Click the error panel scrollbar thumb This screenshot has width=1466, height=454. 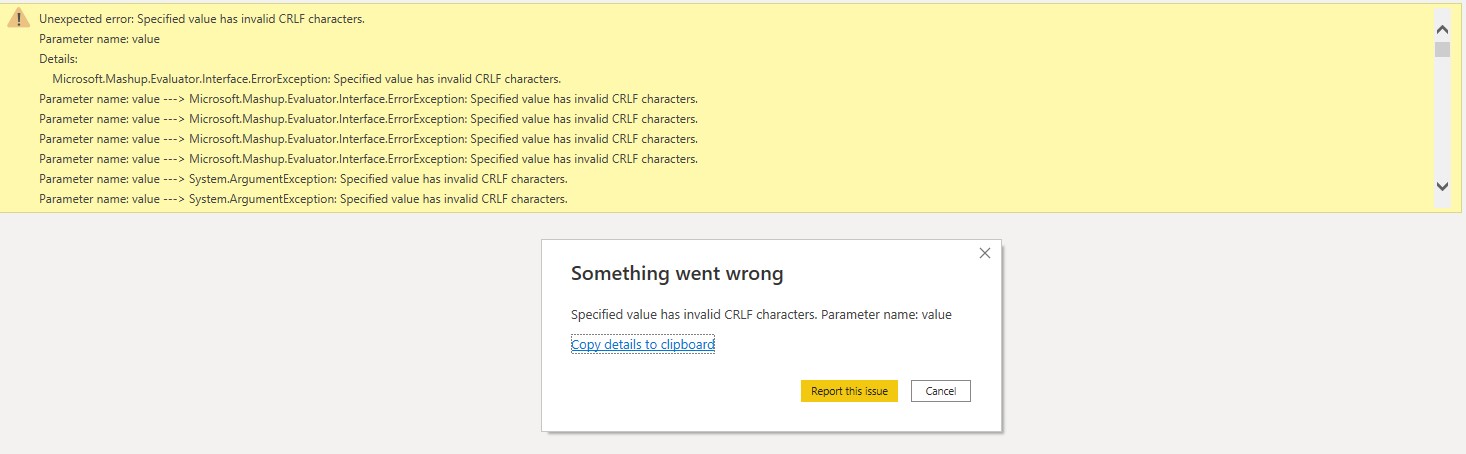1442,50
